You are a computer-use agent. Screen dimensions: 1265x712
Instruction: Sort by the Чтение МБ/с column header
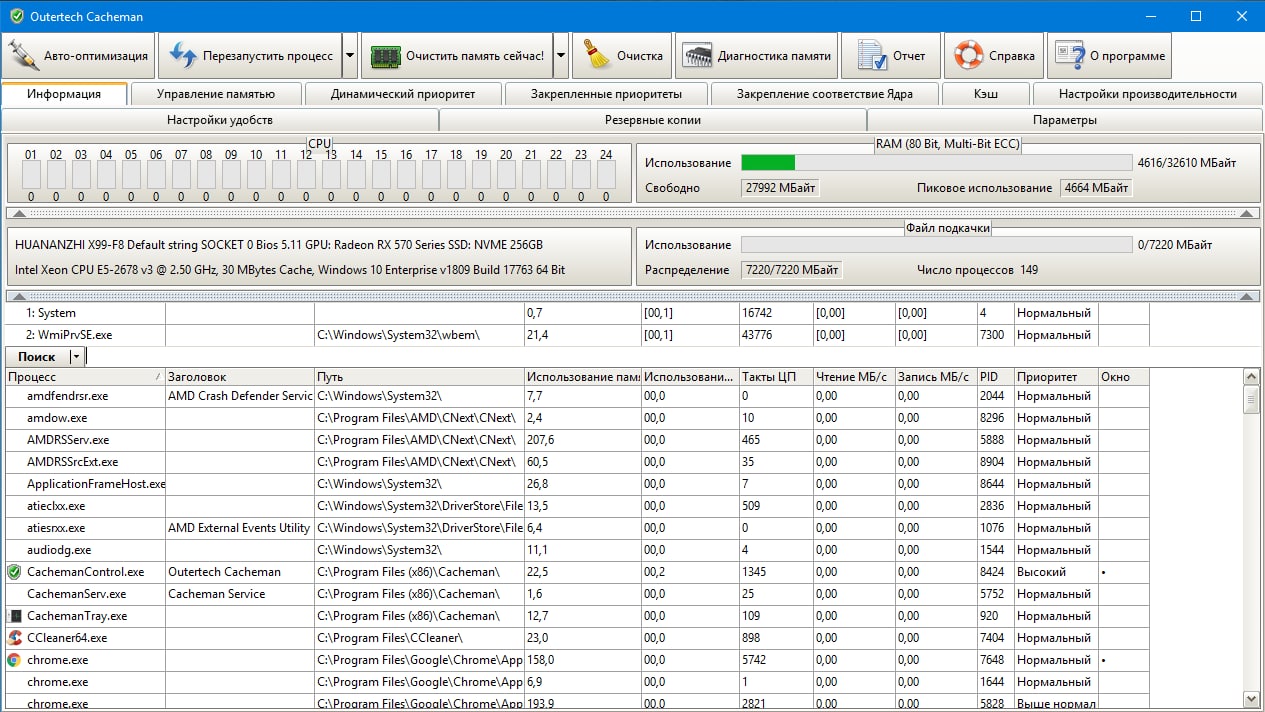[x=853, y=377]
